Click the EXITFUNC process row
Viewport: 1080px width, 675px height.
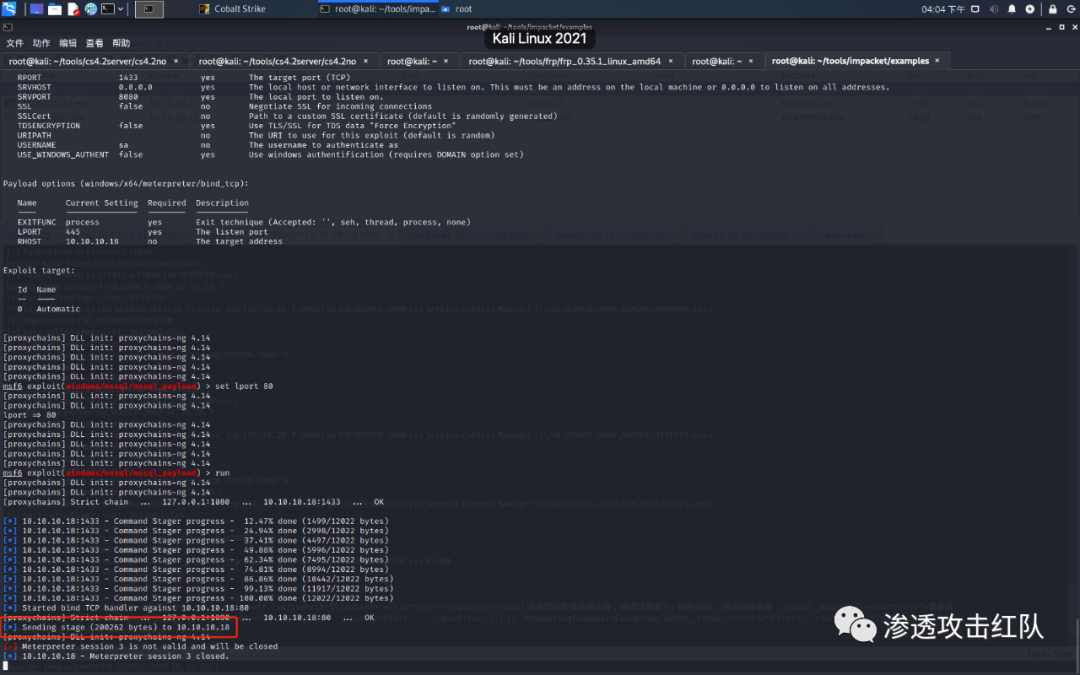[x=244, y=222]
